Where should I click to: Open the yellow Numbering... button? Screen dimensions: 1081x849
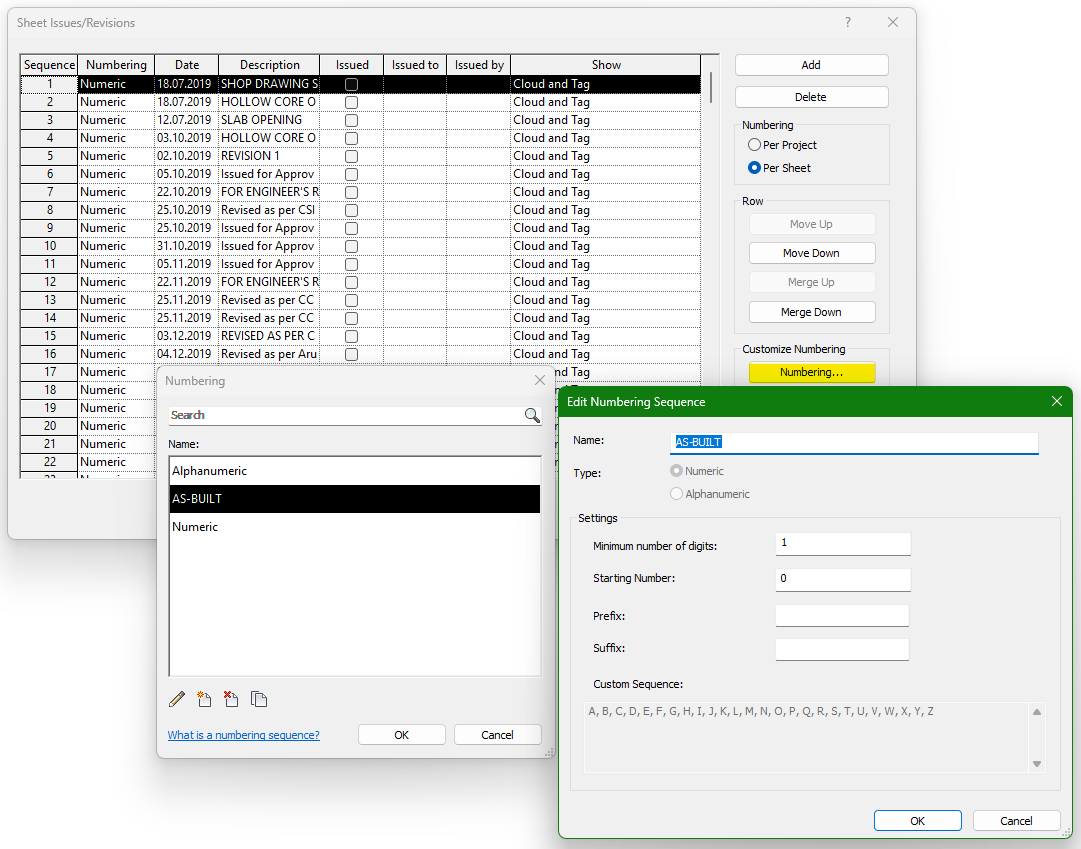pyautogui.click(x=811, y=372)
